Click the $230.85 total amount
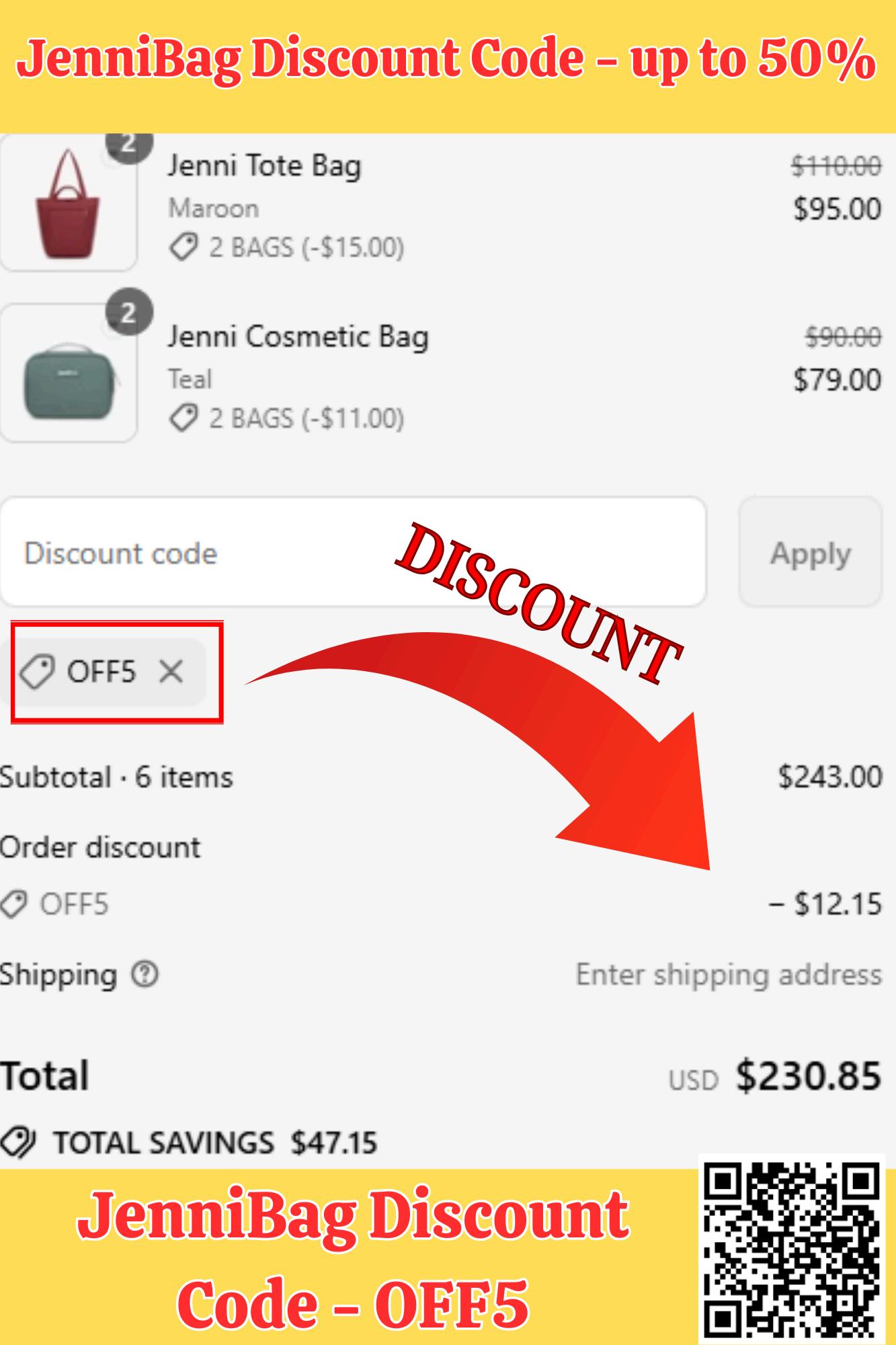Image resolution: width=896 pixels, height=1345 pixels. pos(808,1075)
